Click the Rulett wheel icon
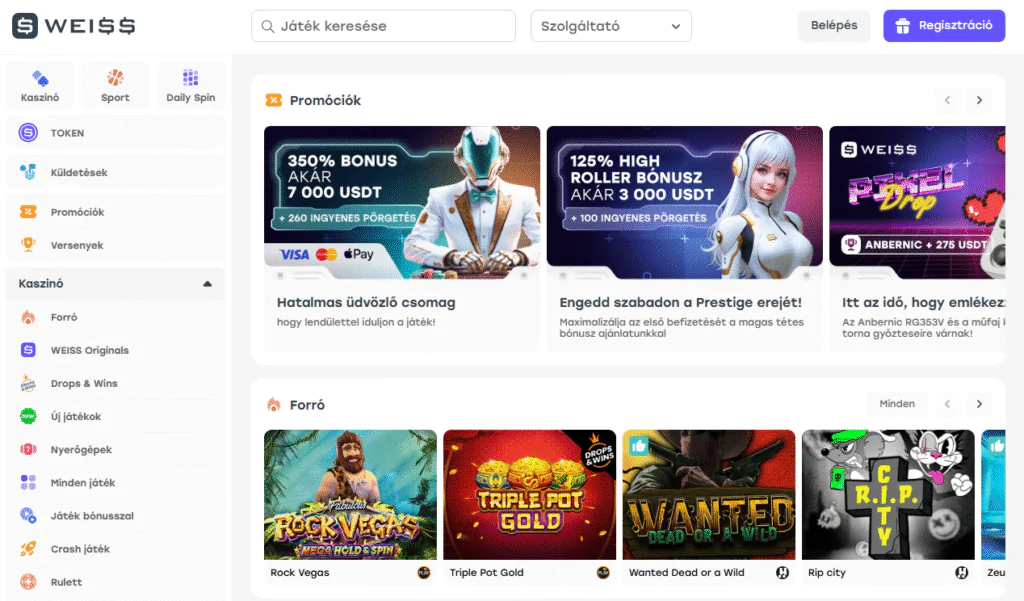The image size is (1024, 601). pyautogui.click(x=28, y=582)
